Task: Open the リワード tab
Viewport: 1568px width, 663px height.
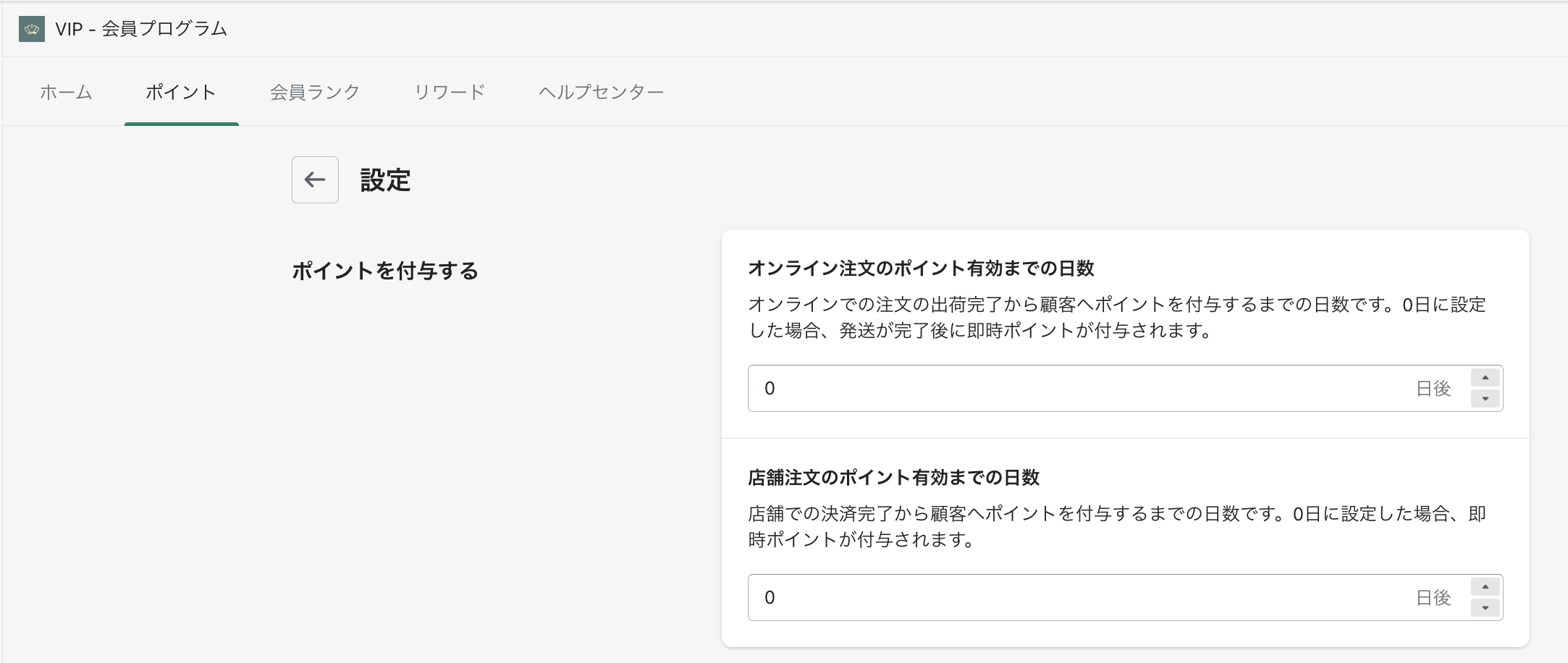Action: pyautogui.click(x=450, y=92)
